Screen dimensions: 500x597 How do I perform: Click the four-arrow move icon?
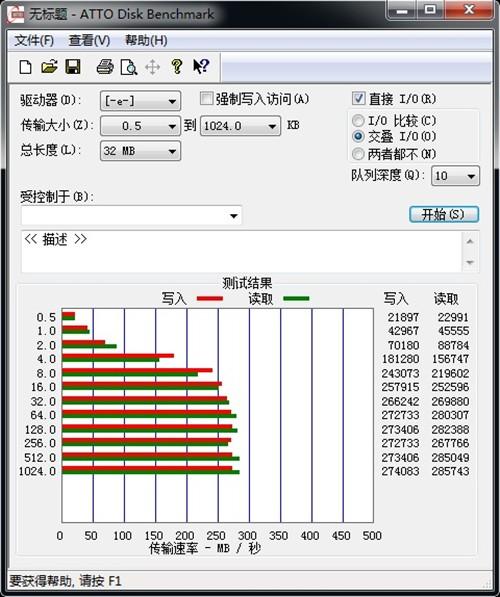[x=152, y=67]
